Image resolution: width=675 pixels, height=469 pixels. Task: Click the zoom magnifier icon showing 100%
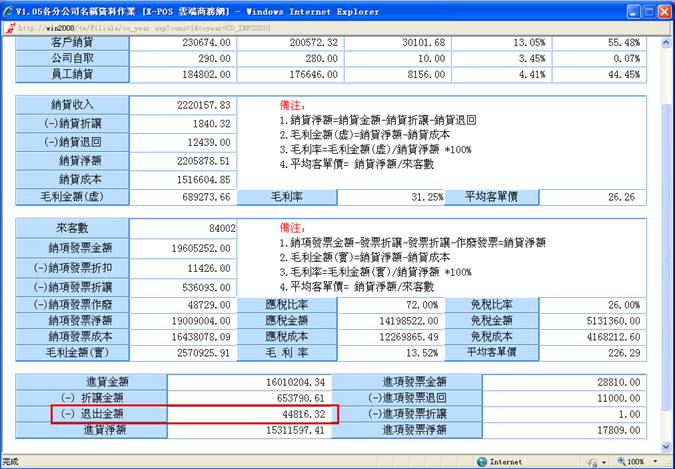point(622,461)
